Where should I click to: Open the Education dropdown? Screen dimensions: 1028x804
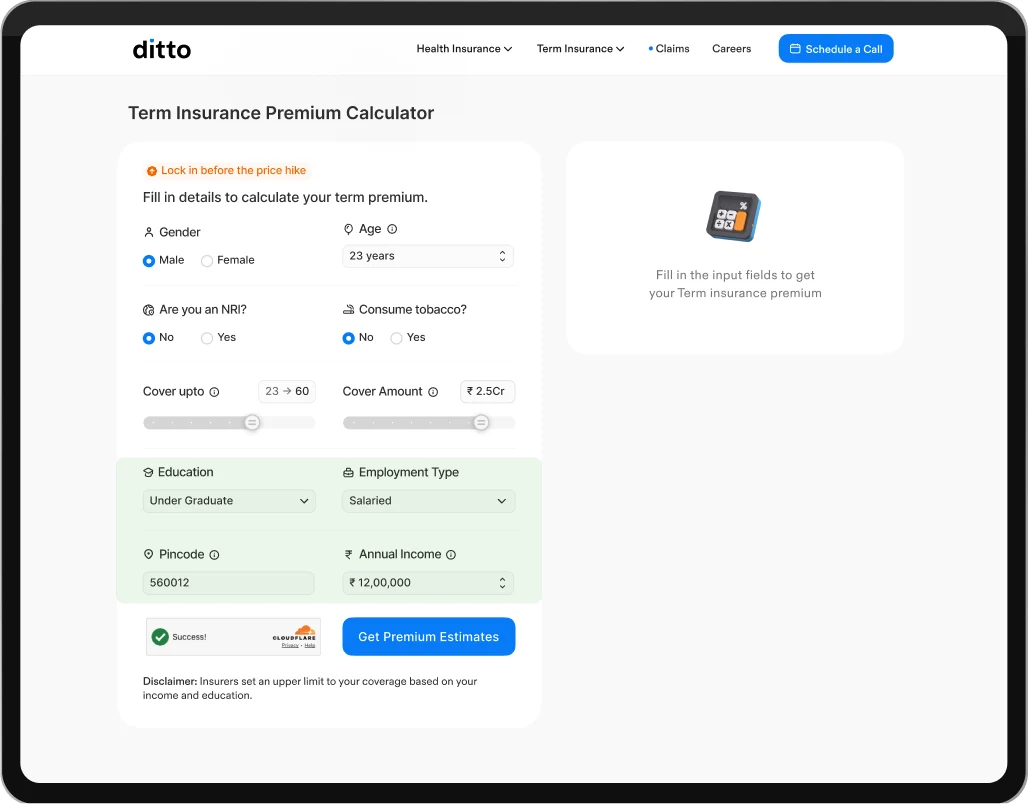pos(229,501)
